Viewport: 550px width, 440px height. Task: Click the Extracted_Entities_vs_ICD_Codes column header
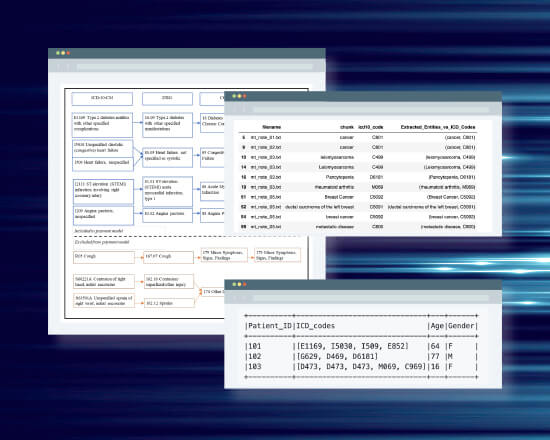tap(438, 127)
